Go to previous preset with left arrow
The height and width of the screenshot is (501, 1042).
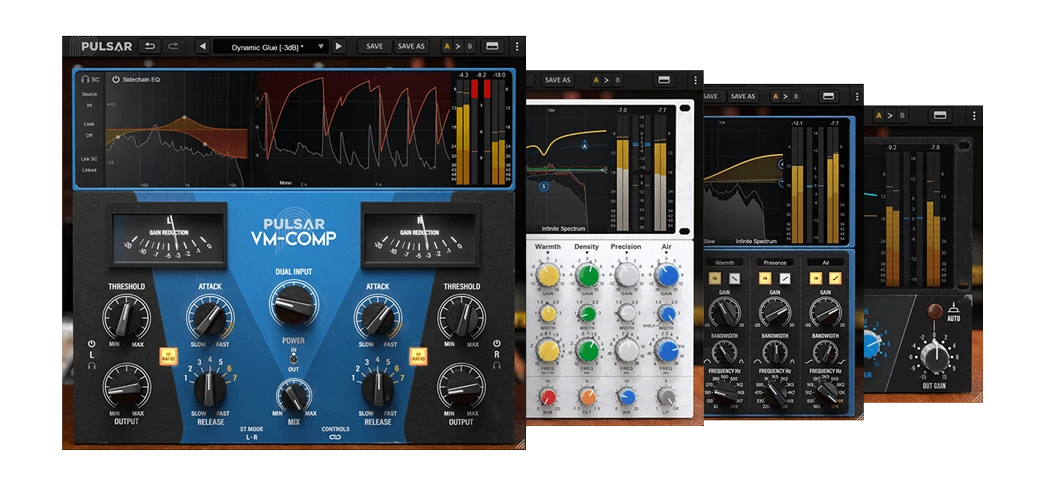point(202,46)
